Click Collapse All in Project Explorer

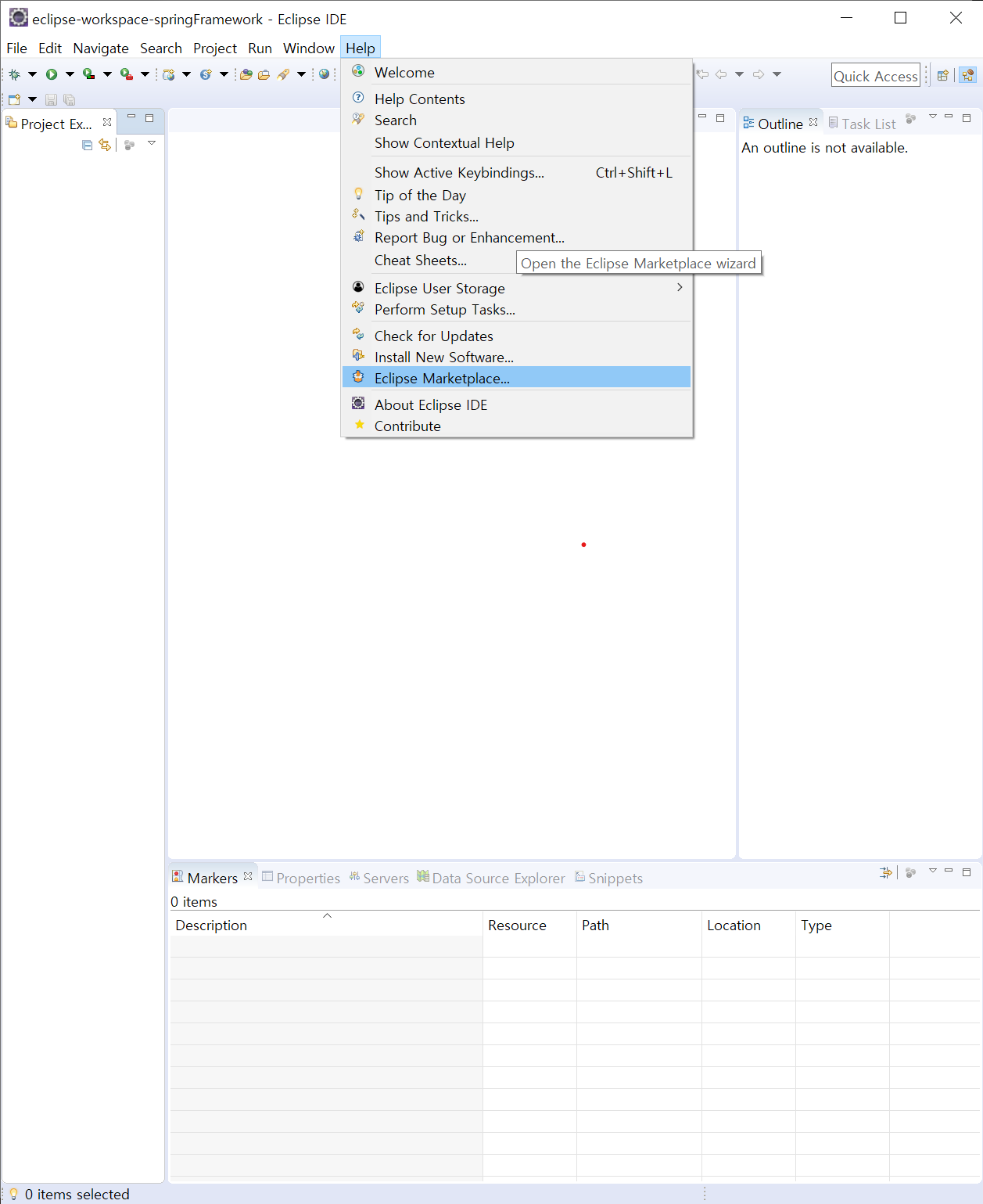point(87,145)
